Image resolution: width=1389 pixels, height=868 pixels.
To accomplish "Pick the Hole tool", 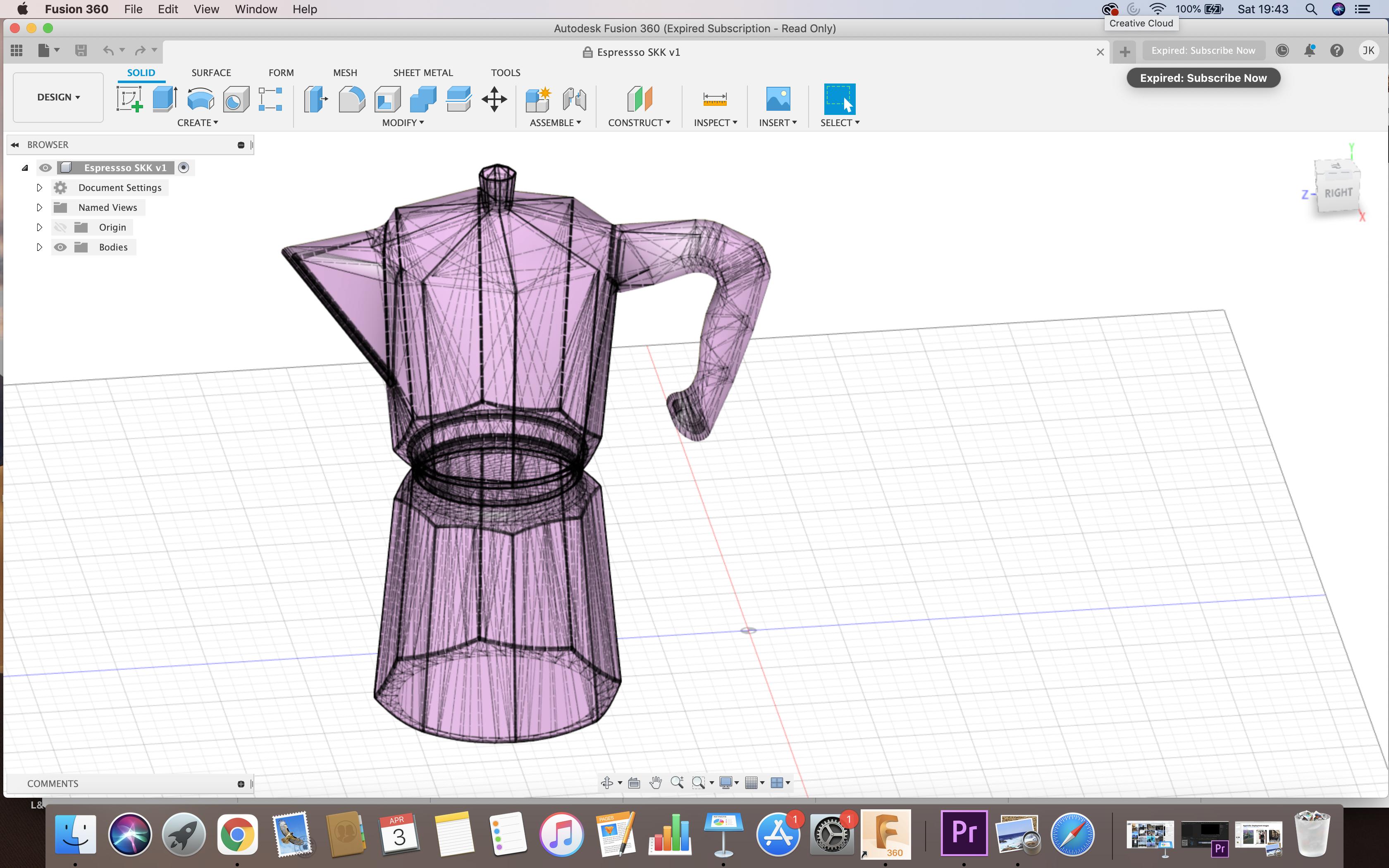I will click(236, 99).
